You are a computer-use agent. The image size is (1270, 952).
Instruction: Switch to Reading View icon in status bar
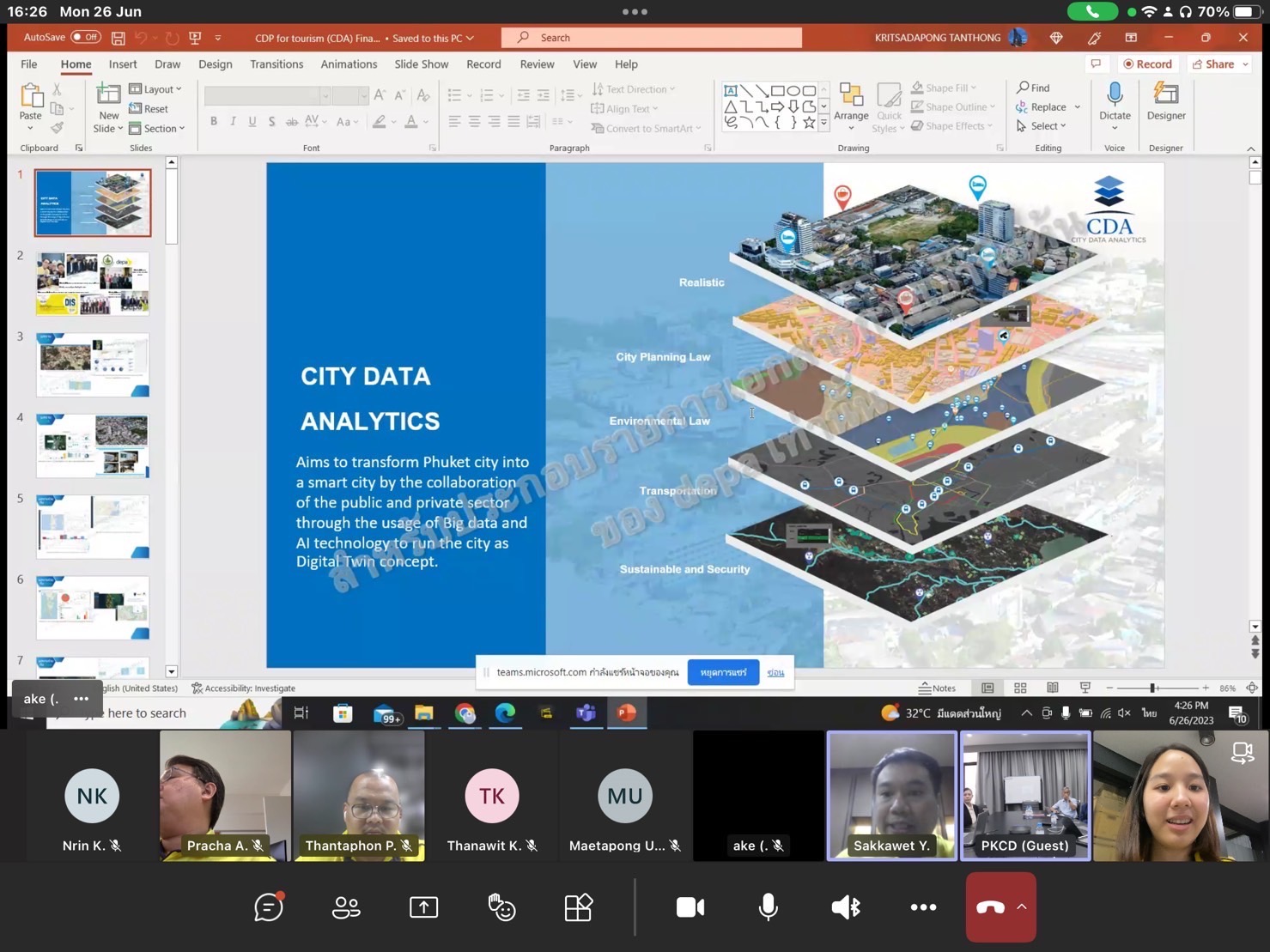point(1053,688)
